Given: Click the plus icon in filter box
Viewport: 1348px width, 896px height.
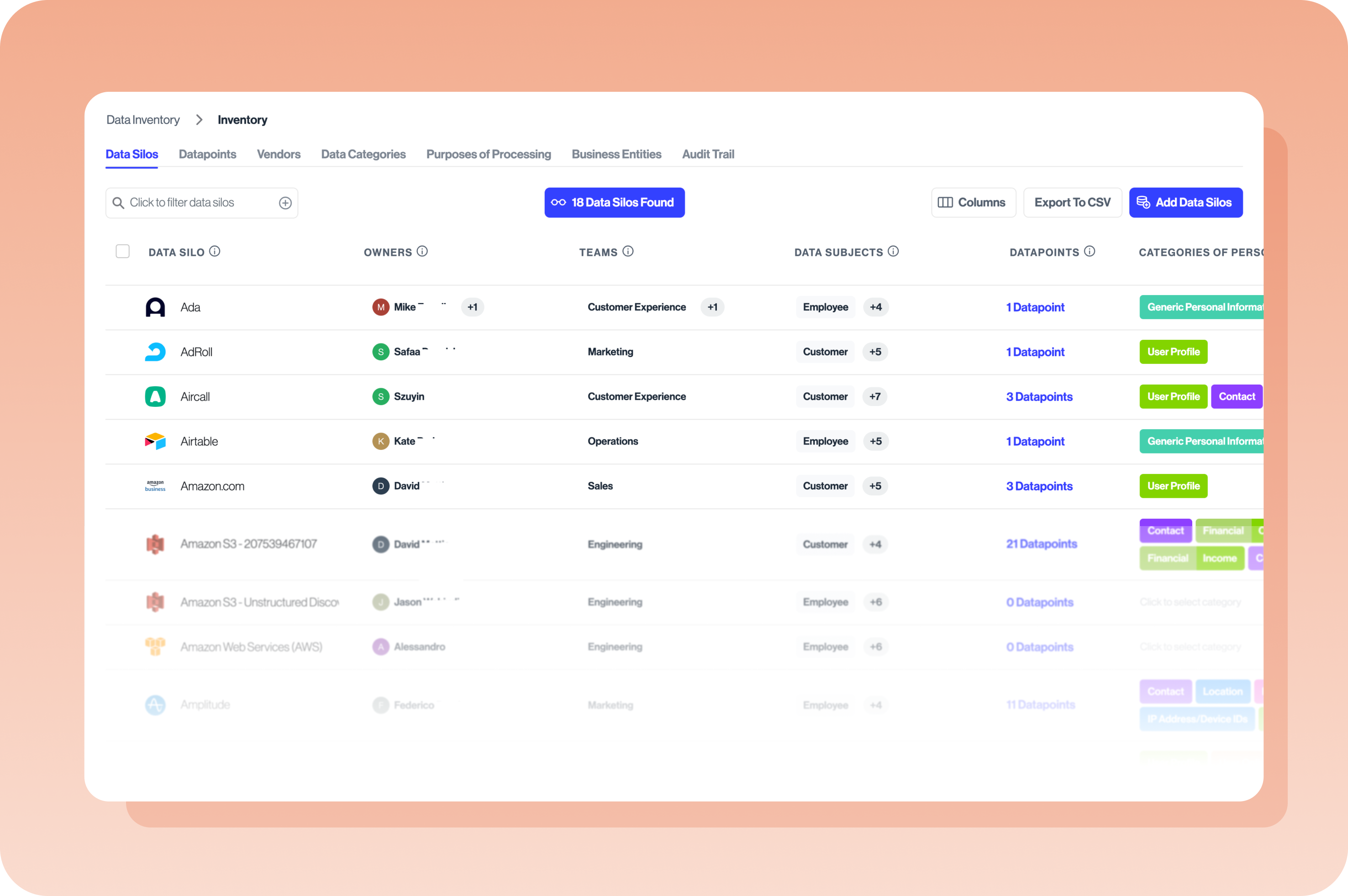Looking at the screenshot, I should (x=285, y=203).
